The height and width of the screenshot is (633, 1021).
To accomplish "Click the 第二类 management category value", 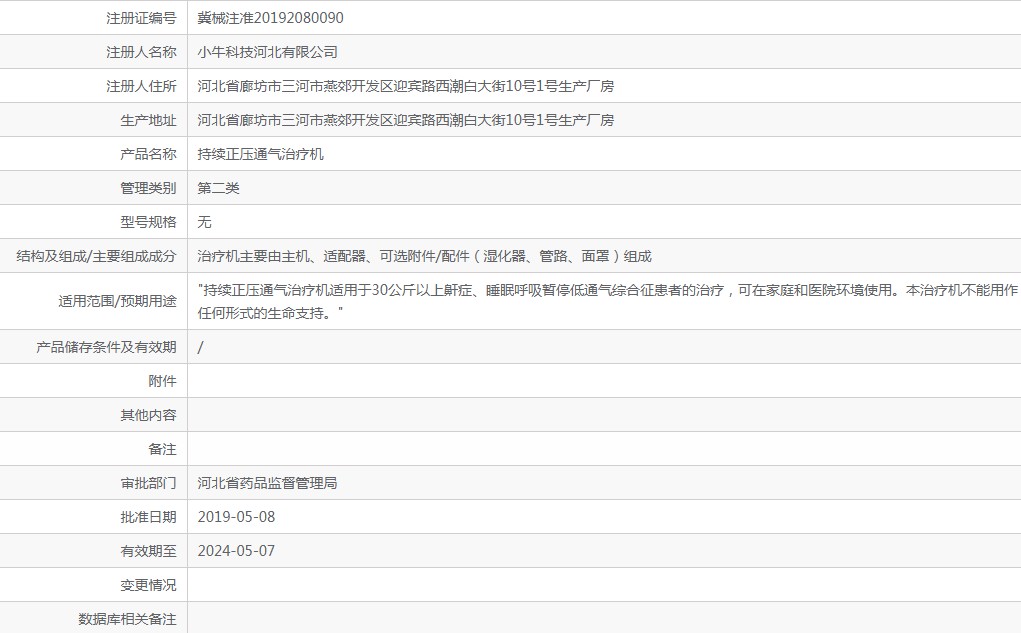I will click(x=218, y=188).
